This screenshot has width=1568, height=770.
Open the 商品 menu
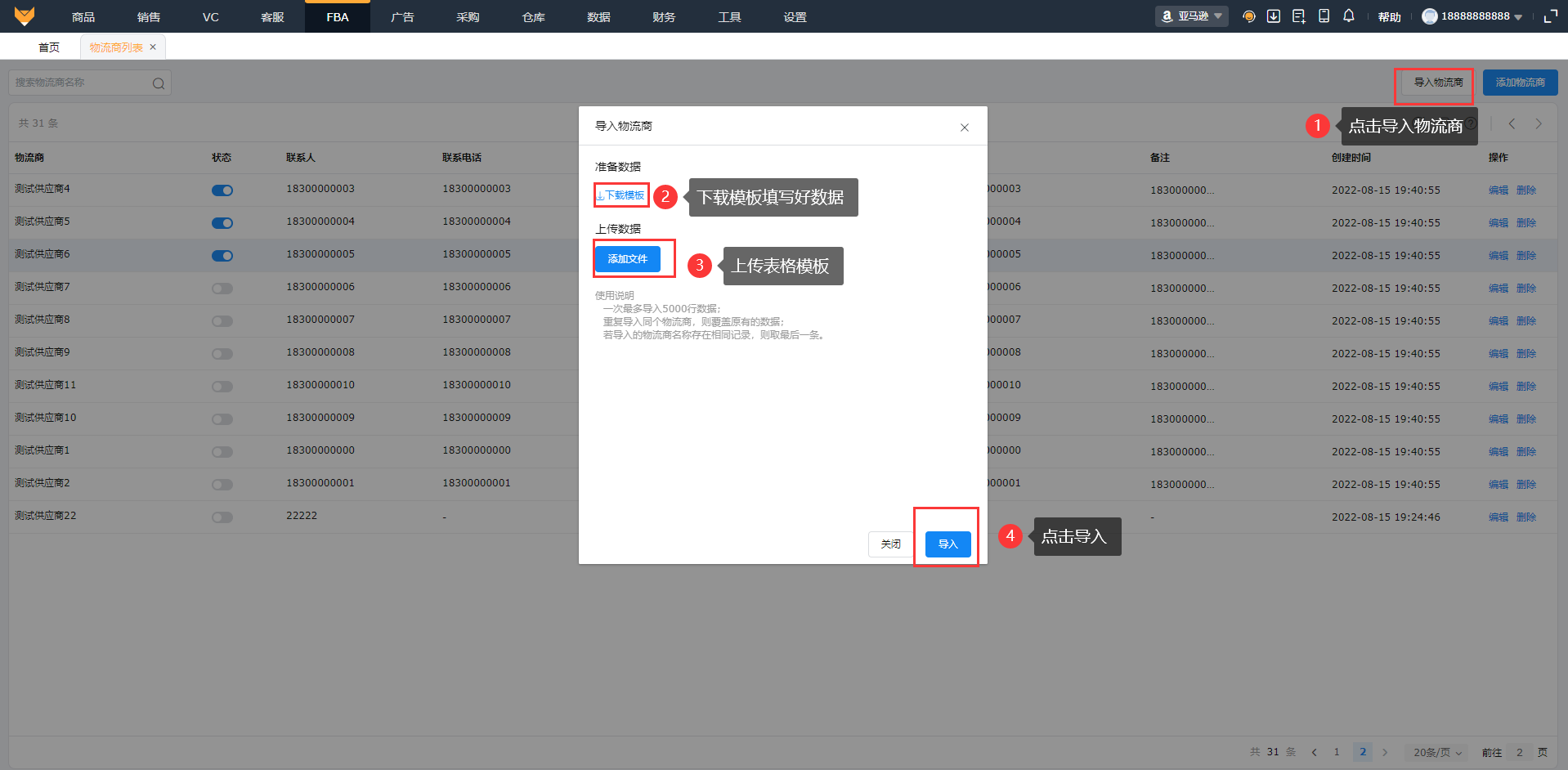click(x=83, y=17)
